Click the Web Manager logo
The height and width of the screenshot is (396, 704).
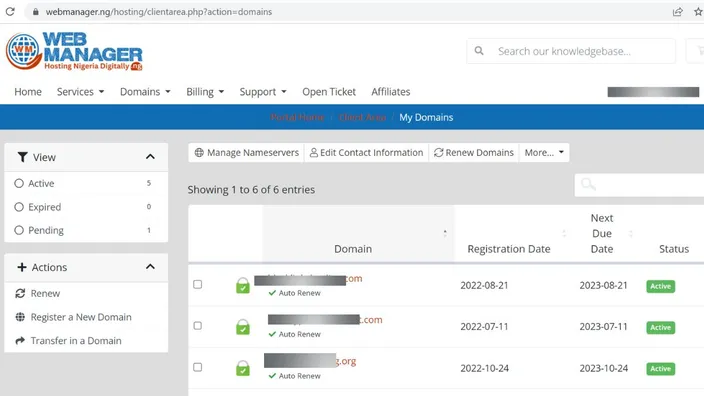coord(74,52)
